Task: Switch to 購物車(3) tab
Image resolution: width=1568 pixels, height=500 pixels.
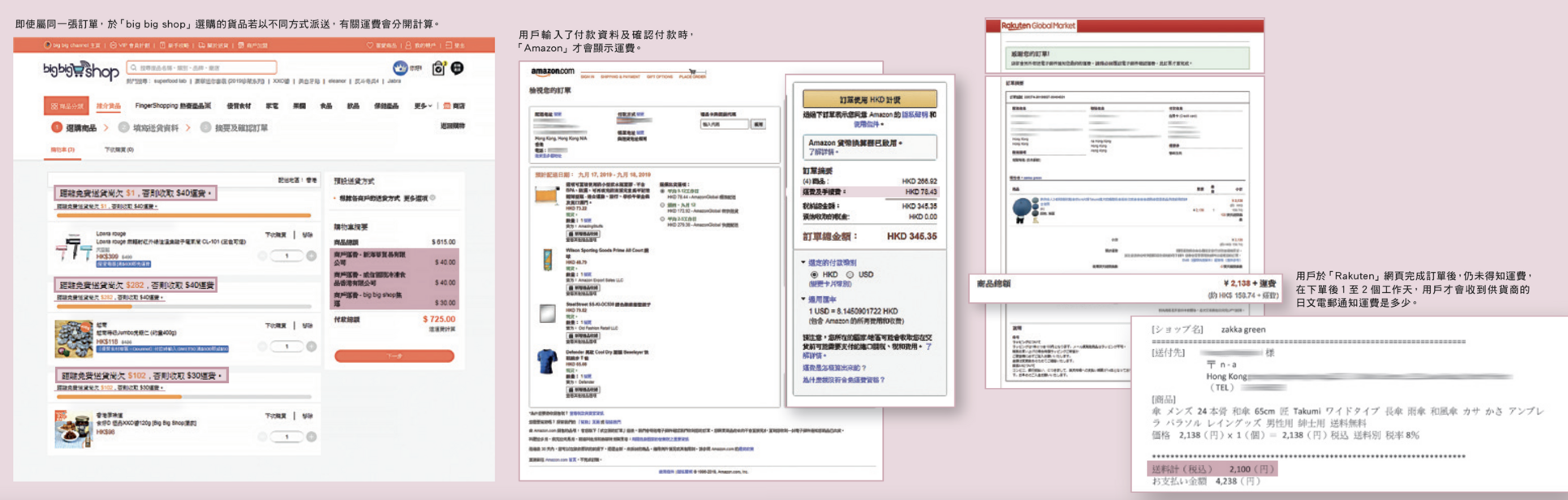Action: click(62, 149)
